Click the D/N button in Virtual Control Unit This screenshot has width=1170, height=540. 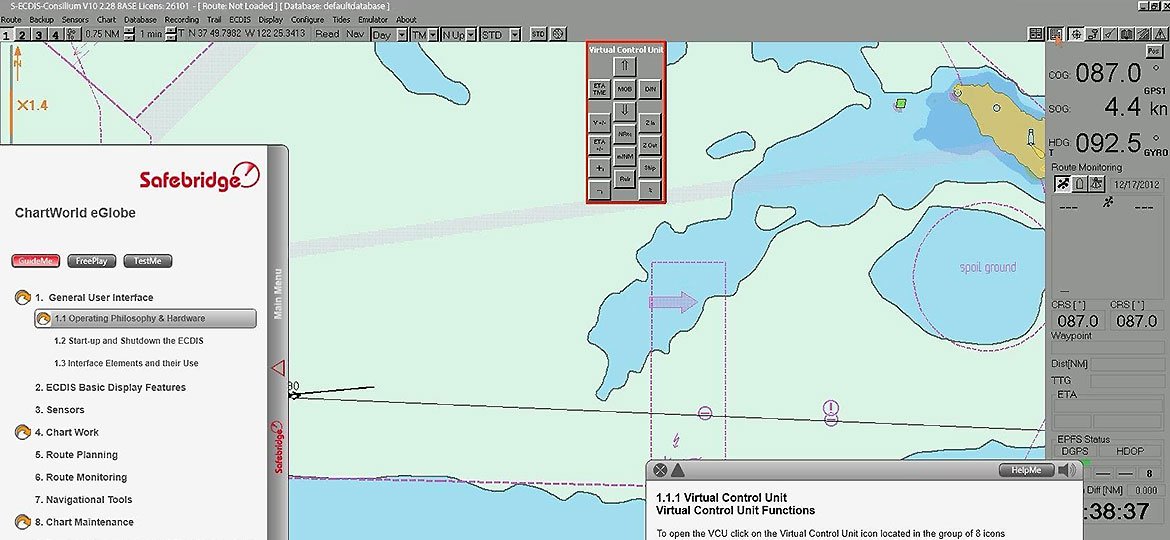pyautogui.click(x=650, y=89)
